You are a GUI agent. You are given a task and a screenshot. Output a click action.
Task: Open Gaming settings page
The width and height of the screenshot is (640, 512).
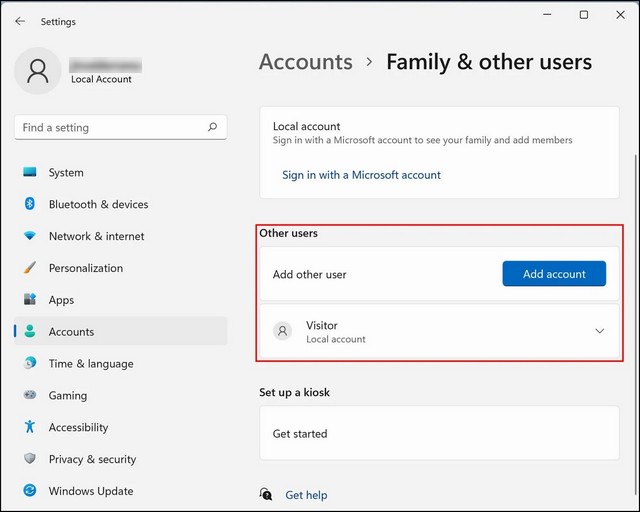click(x=120, y=395)
